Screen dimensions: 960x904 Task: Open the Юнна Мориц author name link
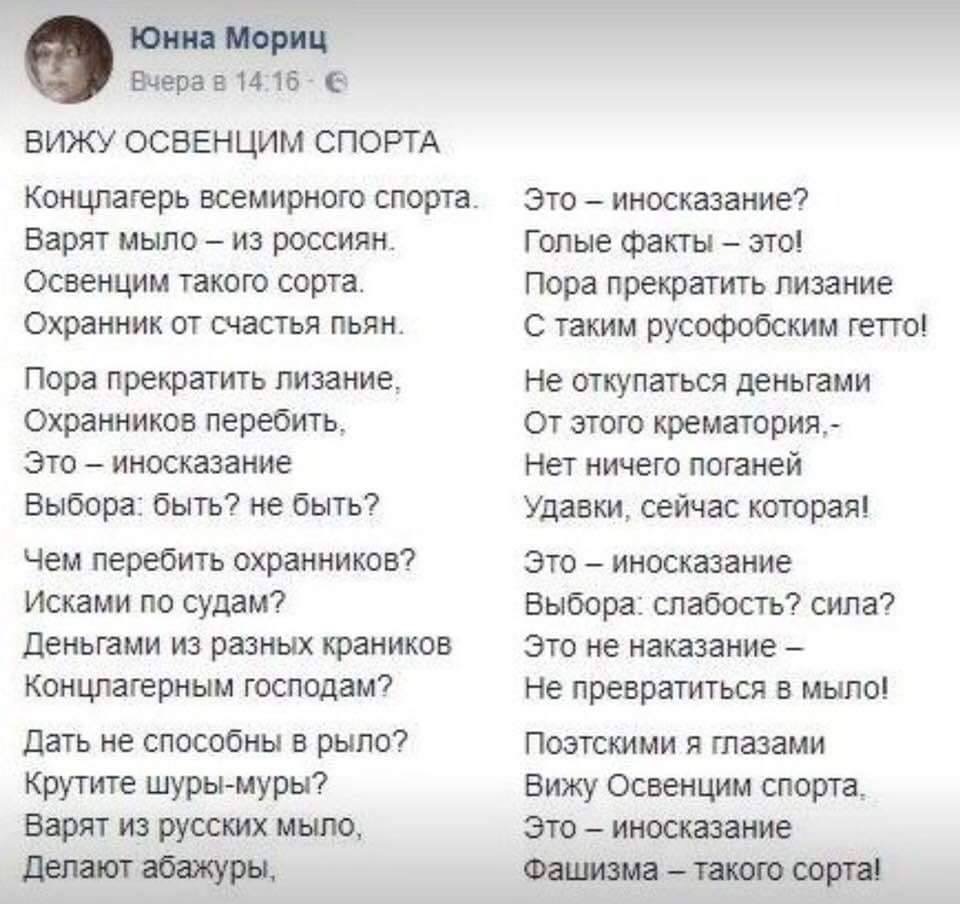coord(229,40)
